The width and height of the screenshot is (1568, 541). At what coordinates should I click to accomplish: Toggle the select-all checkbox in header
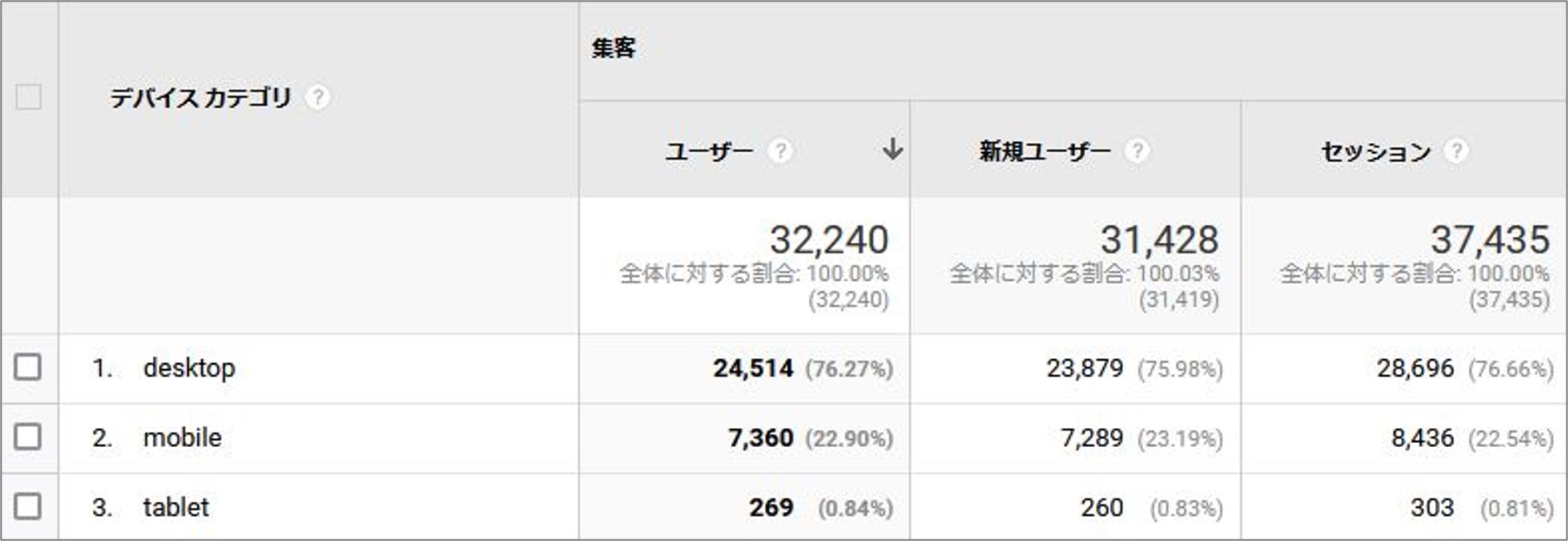point(28,97)
